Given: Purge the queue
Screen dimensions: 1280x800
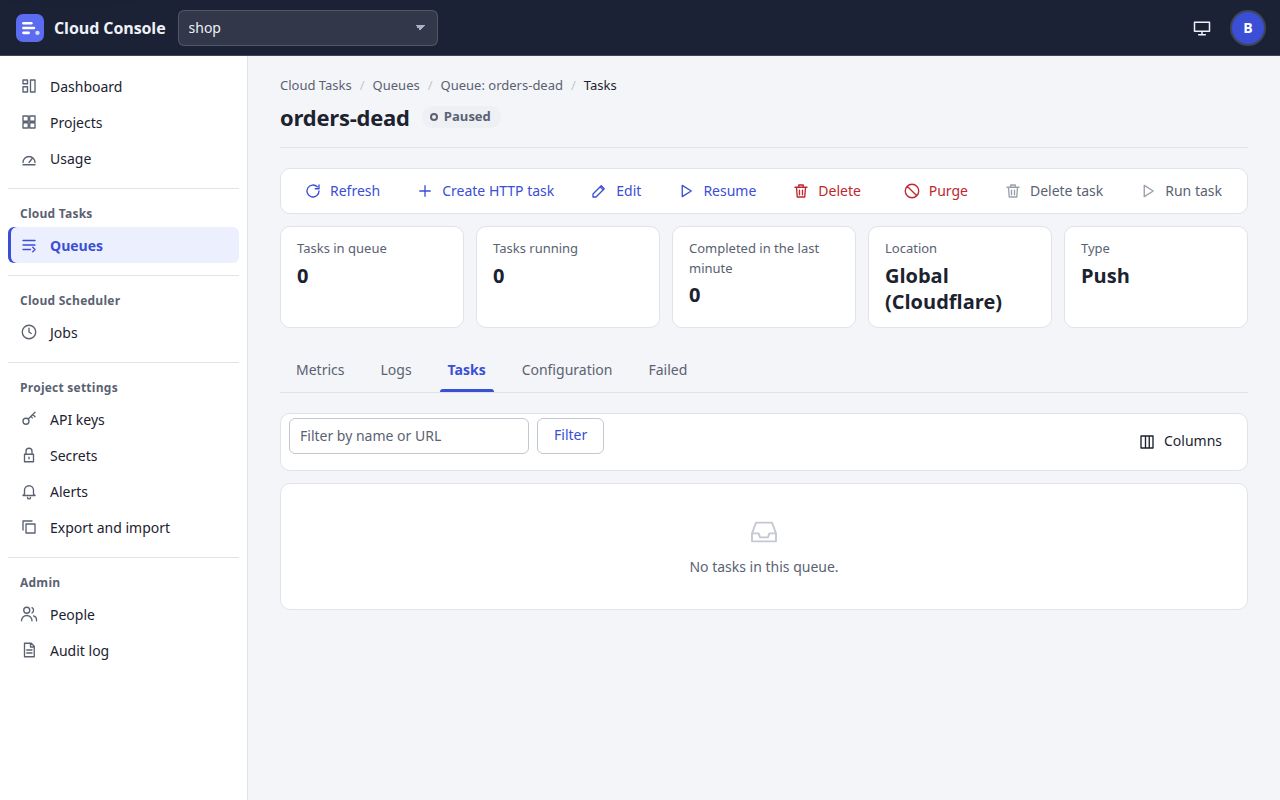Looking at the screenshot, I should [x=936, y=191].
